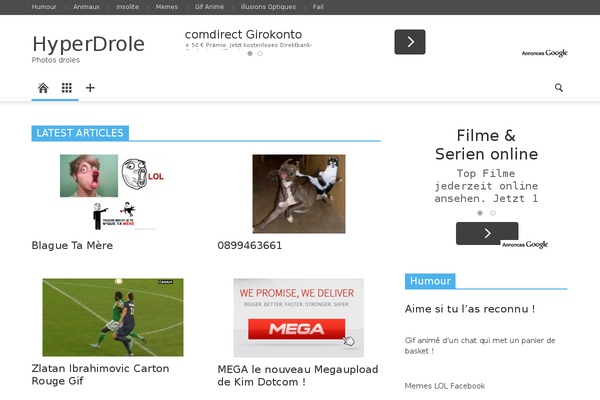The width and height of the screenshot is (600, 400).
Task: Open the comdirect Girokonto ad headline
Action: 243,34
